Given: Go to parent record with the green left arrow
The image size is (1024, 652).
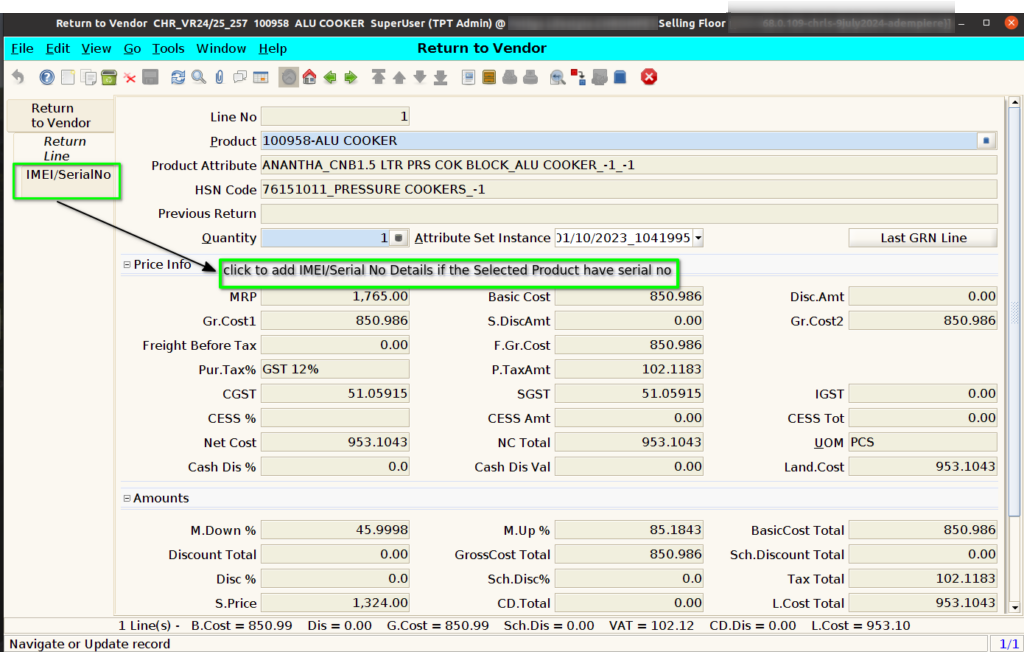Looking at the screenshot, I should 330,77.
